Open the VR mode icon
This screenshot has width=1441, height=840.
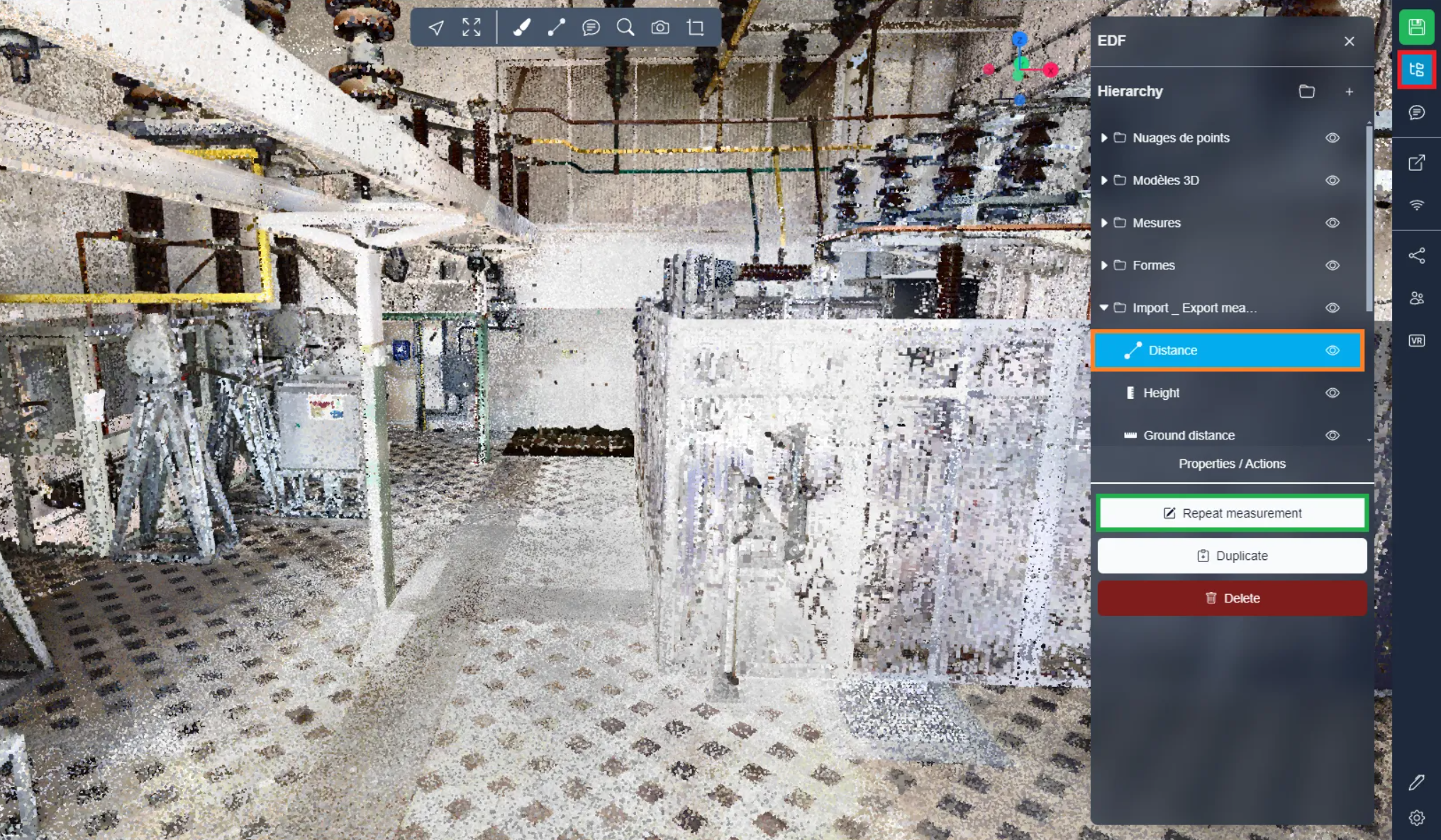1416,341
